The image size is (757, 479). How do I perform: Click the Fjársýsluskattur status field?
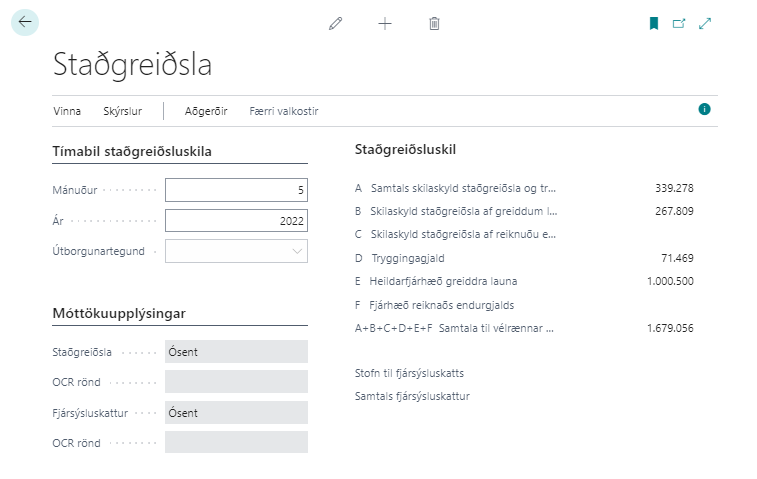click(236, 413)
